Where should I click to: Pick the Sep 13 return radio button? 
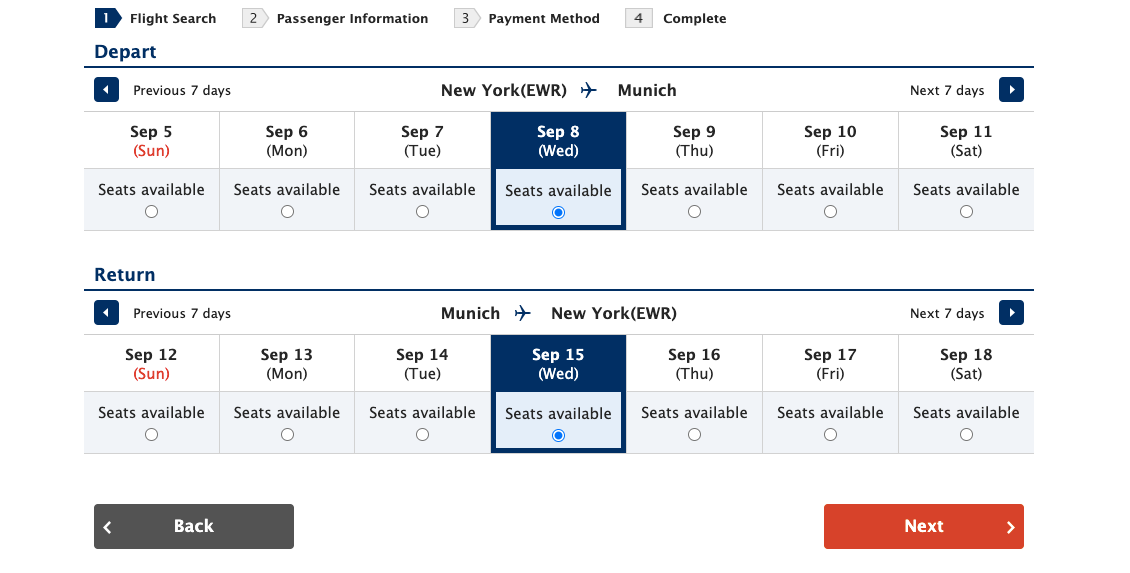pyautogui.click(x=287, y=435)
